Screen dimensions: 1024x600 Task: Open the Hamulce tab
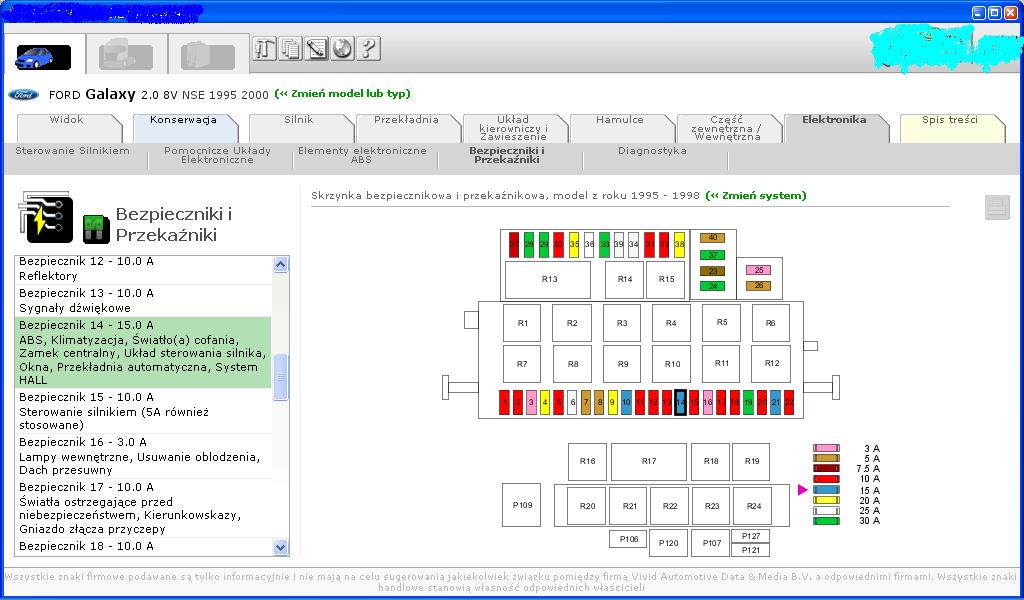coord(620,120)
